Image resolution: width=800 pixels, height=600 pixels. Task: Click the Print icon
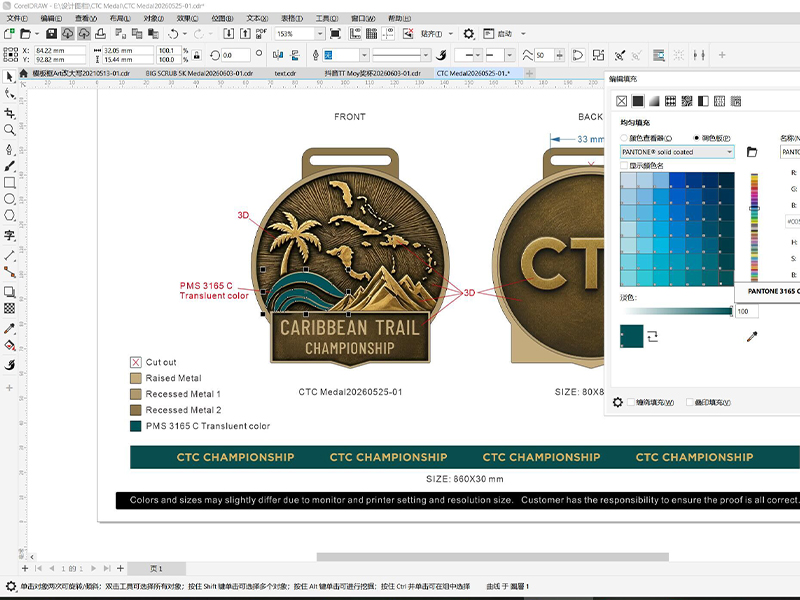(101, 34)
